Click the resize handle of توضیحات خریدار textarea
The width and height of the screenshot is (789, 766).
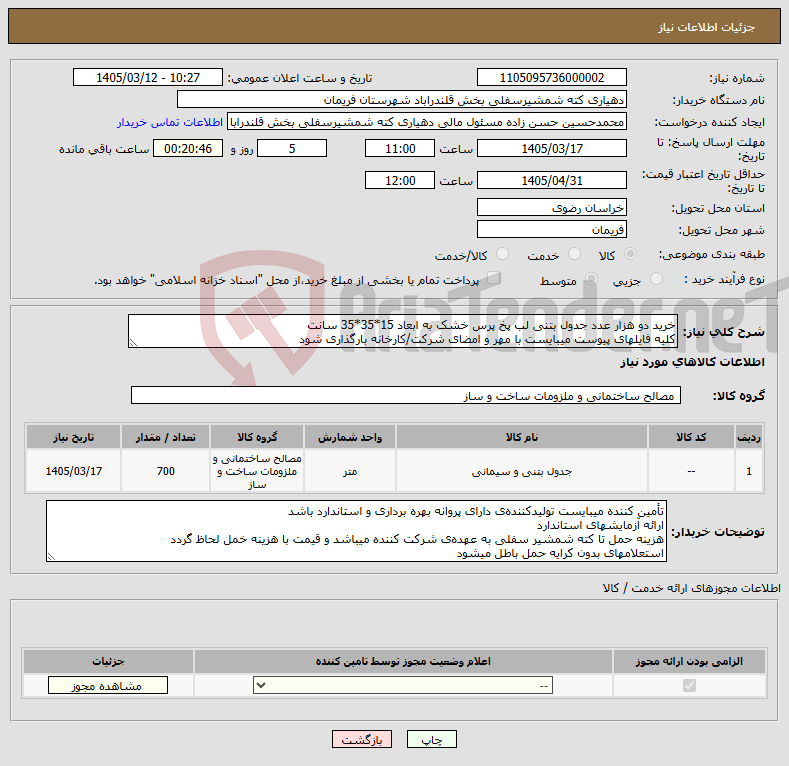pyautogui.click(x=51, y=557)
